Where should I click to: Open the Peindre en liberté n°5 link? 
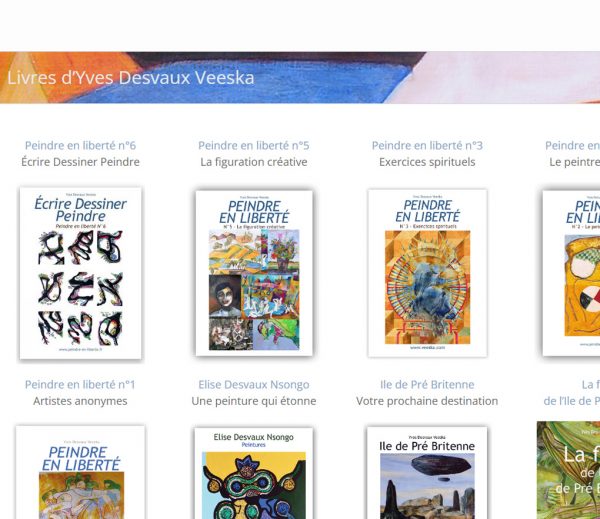[254, 145]
